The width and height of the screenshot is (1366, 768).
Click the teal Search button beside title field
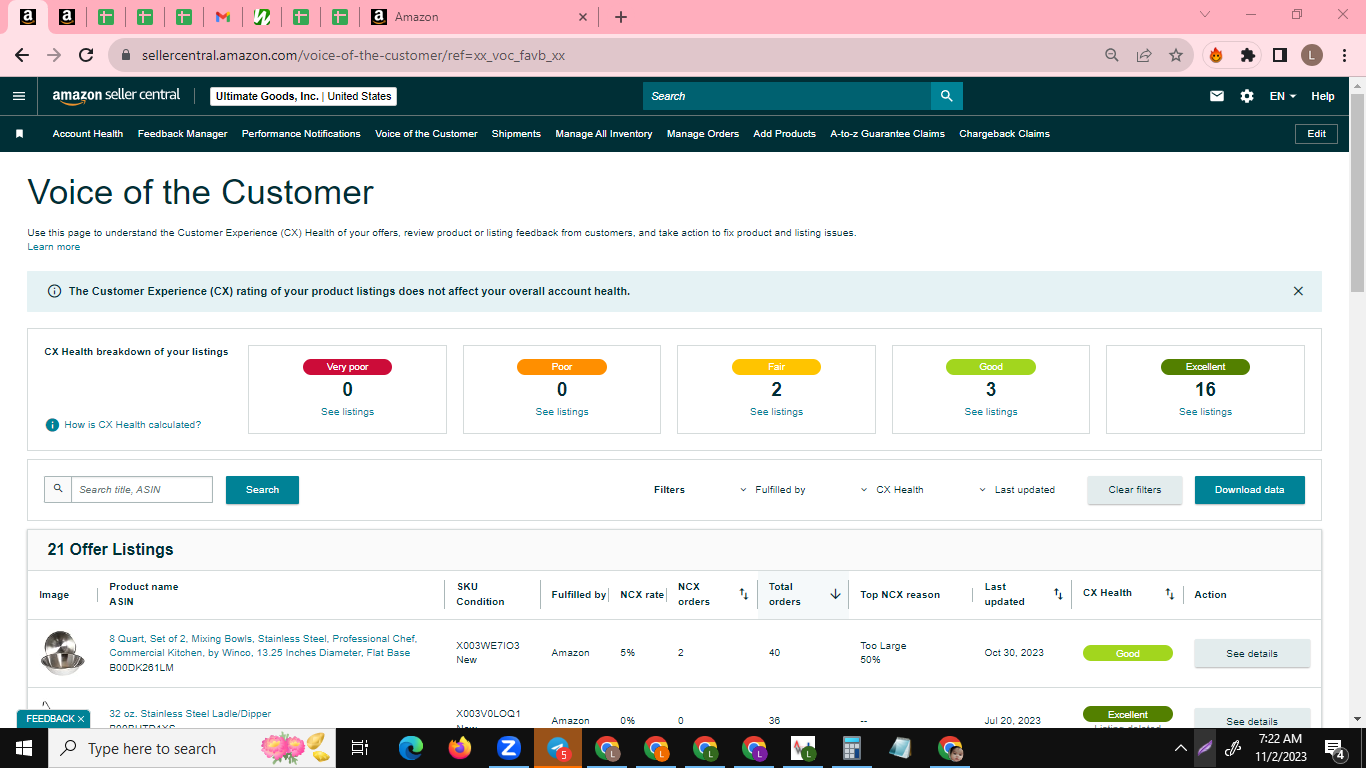point(262,490)
